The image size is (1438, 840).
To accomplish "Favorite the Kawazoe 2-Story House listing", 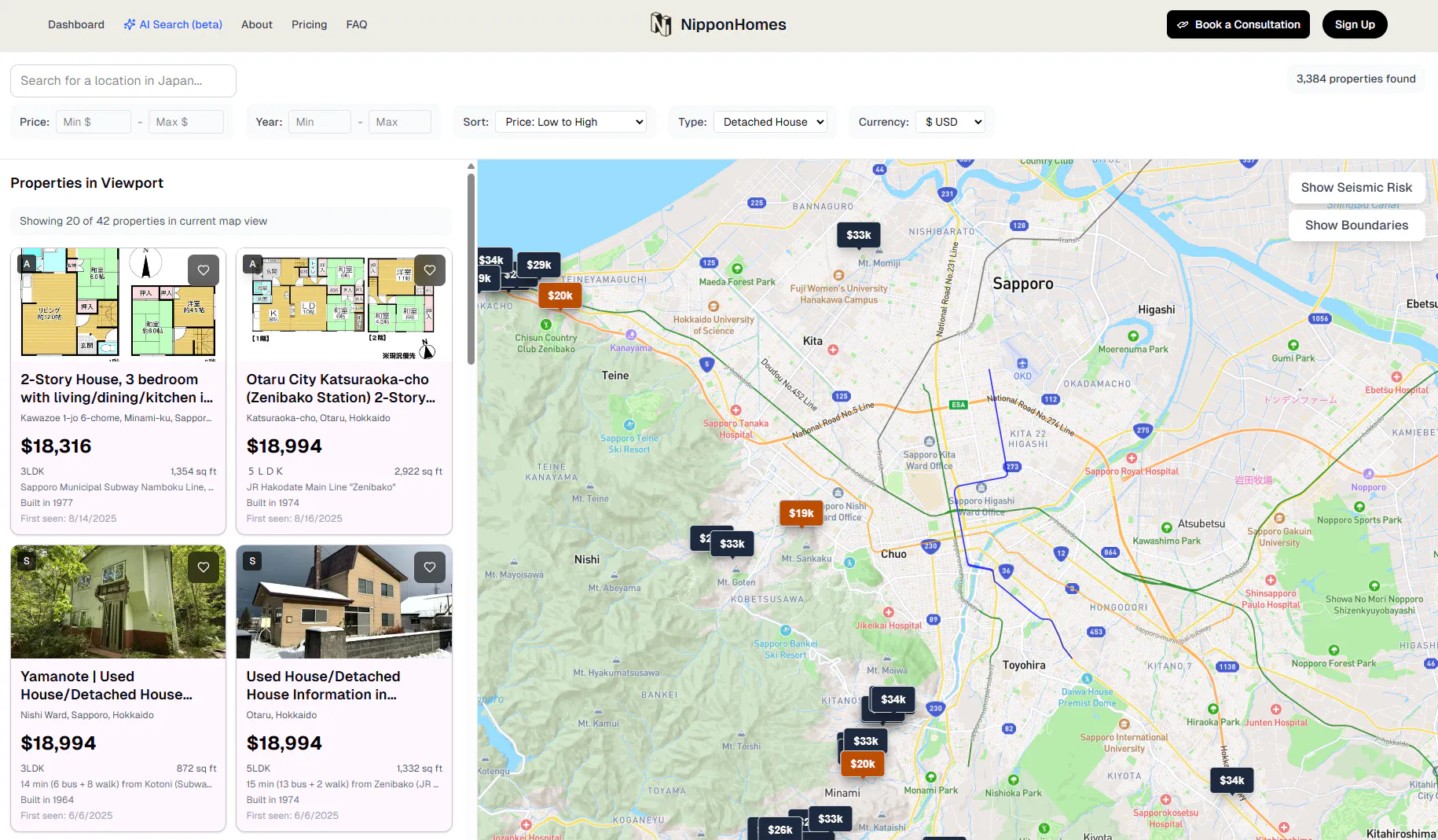I will coord(204,270).
